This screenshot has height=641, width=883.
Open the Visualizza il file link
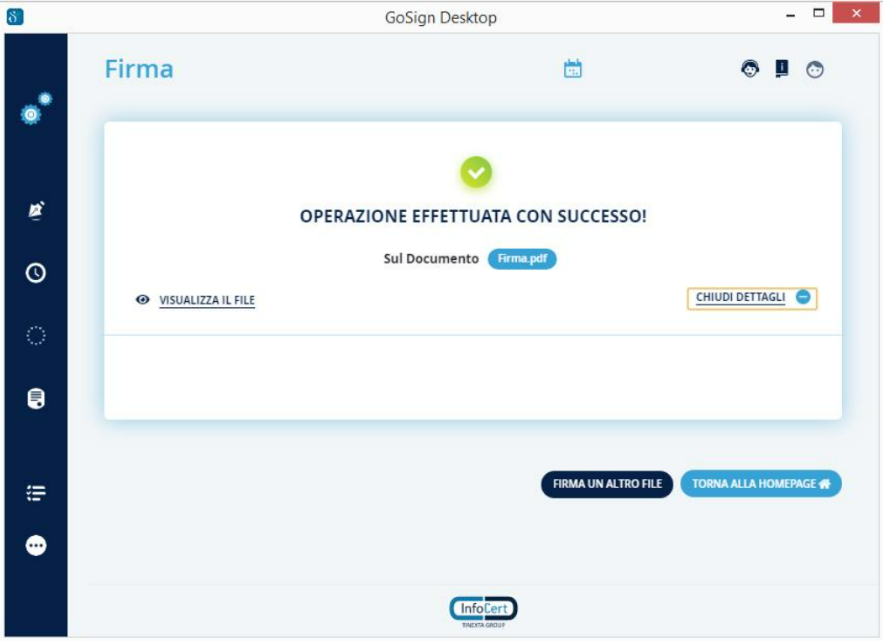(207, 300)
